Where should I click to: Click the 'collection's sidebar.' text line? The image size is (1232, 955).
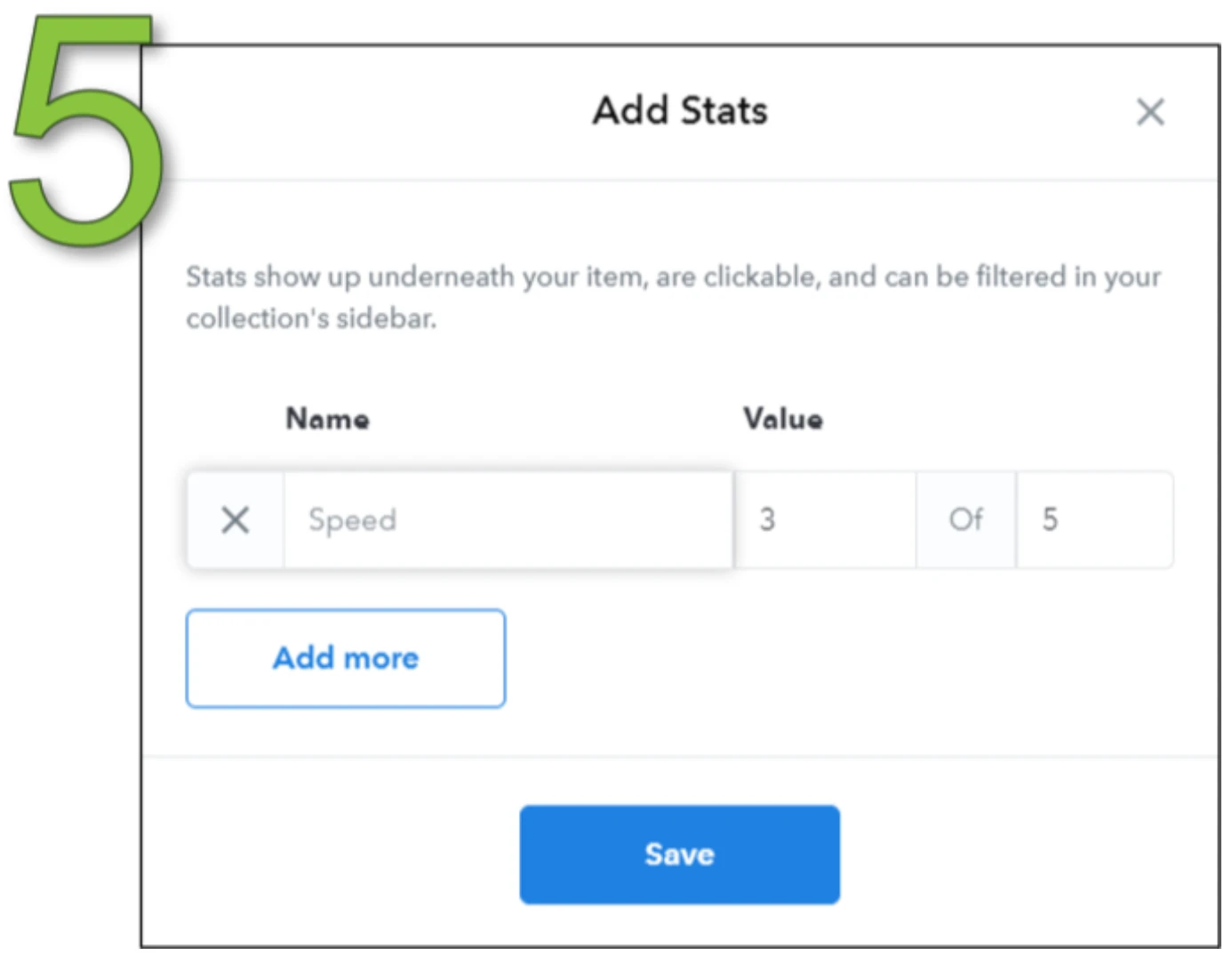(311, 318)
